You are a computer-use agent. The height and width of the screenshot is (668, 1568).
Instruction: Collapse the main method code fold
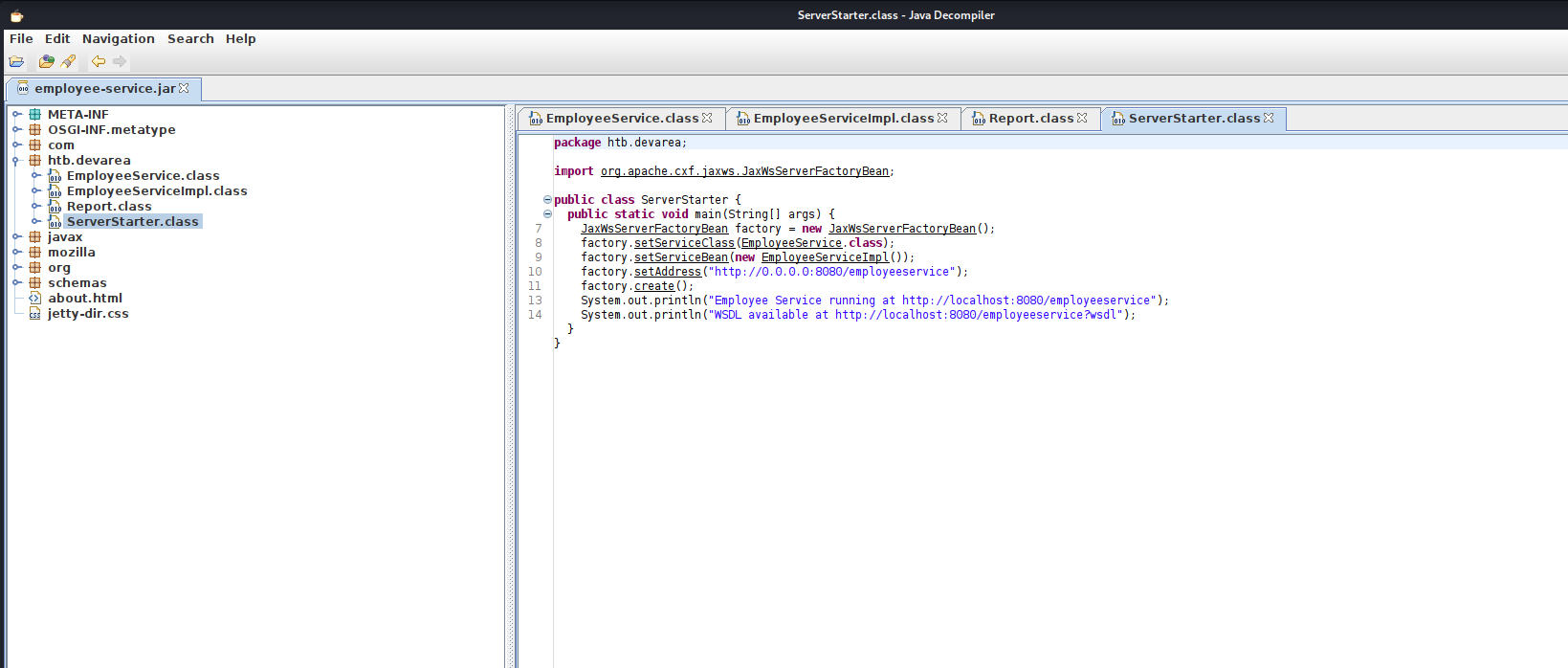(547, 214)
